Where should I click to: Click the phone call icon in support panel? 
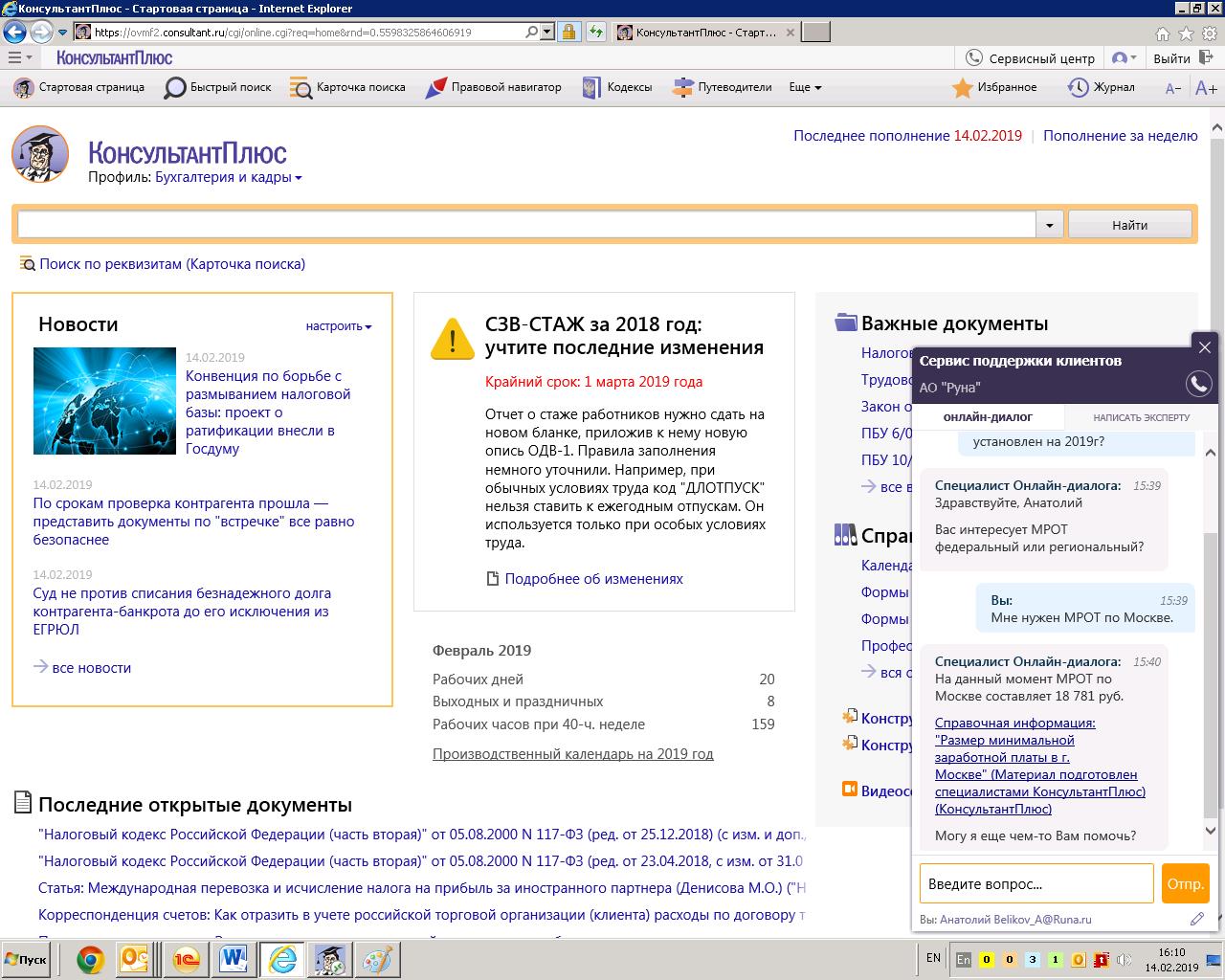tap(1198, 384)
